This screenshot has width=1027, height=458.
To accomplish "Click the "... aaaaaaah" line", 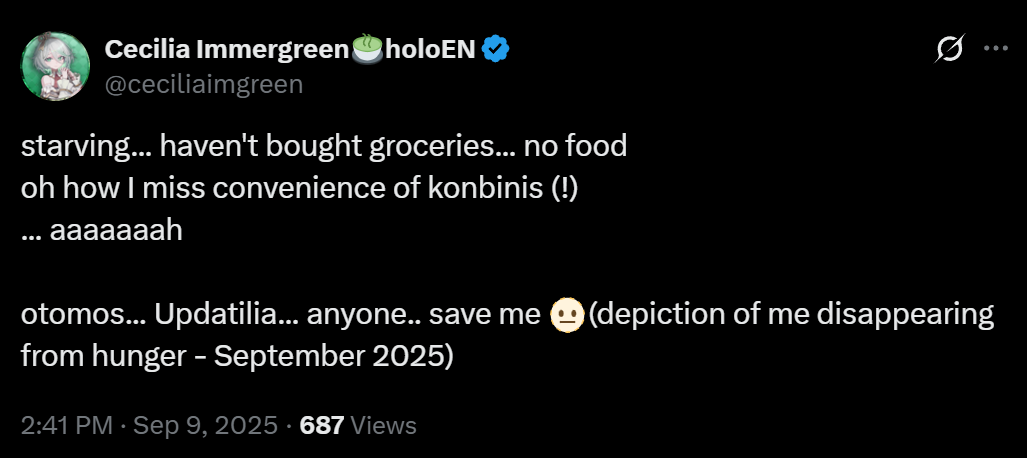I will [x=101, y=231].
